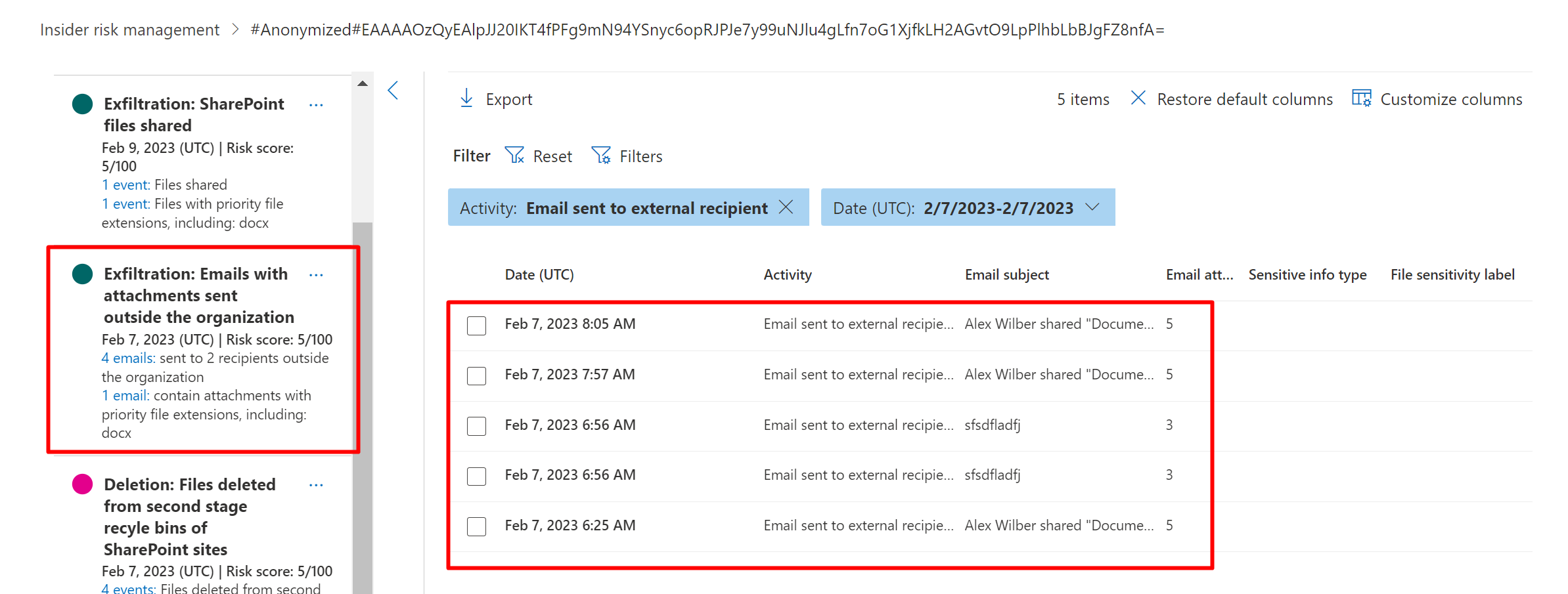Image resolution: width=1568 pixels, height=594 pixels.
Task: Open more options for SharePoint files shared
Action: 316,105
